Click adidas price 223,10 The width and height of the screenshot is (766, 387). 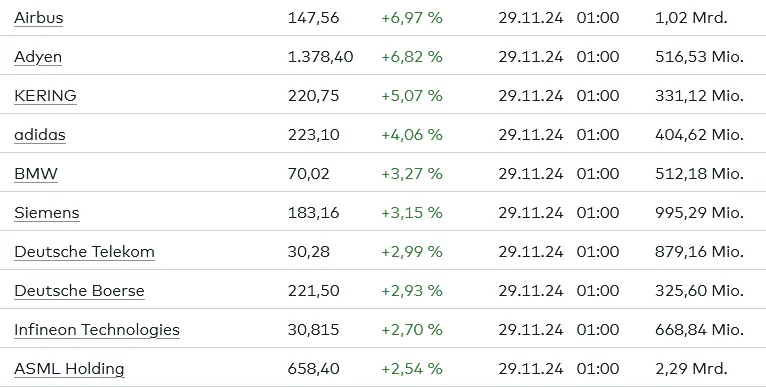[313, 135]
